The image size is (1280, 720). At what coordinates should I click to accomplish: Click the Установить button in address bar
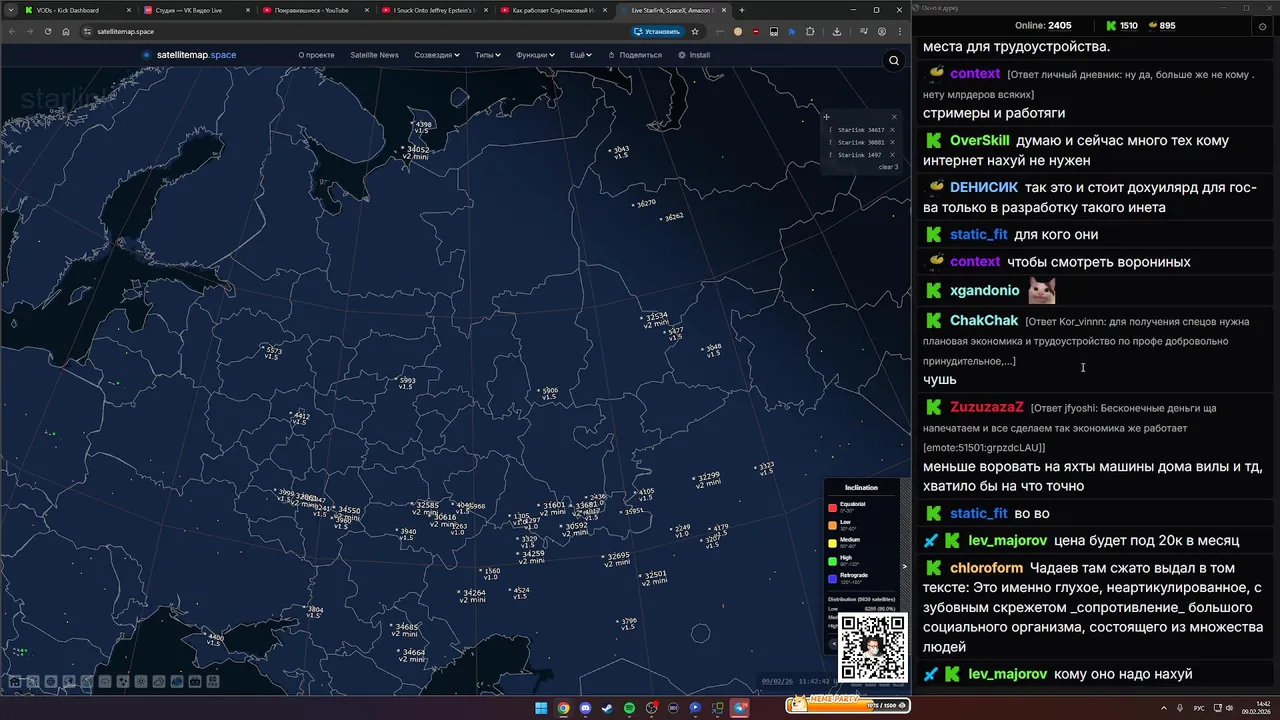(657, 31)
